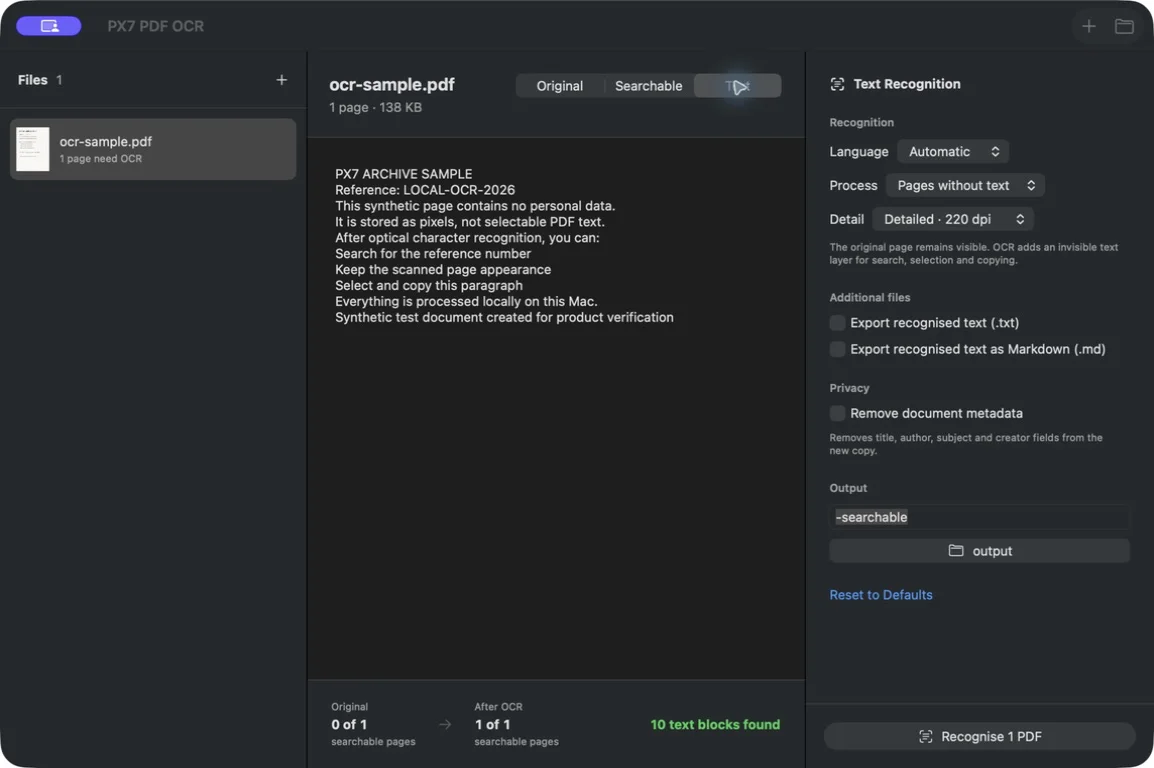1154x768 pixels.
Task: Click the purple app mode icon in title bar
Action: (x=49, y=26)
